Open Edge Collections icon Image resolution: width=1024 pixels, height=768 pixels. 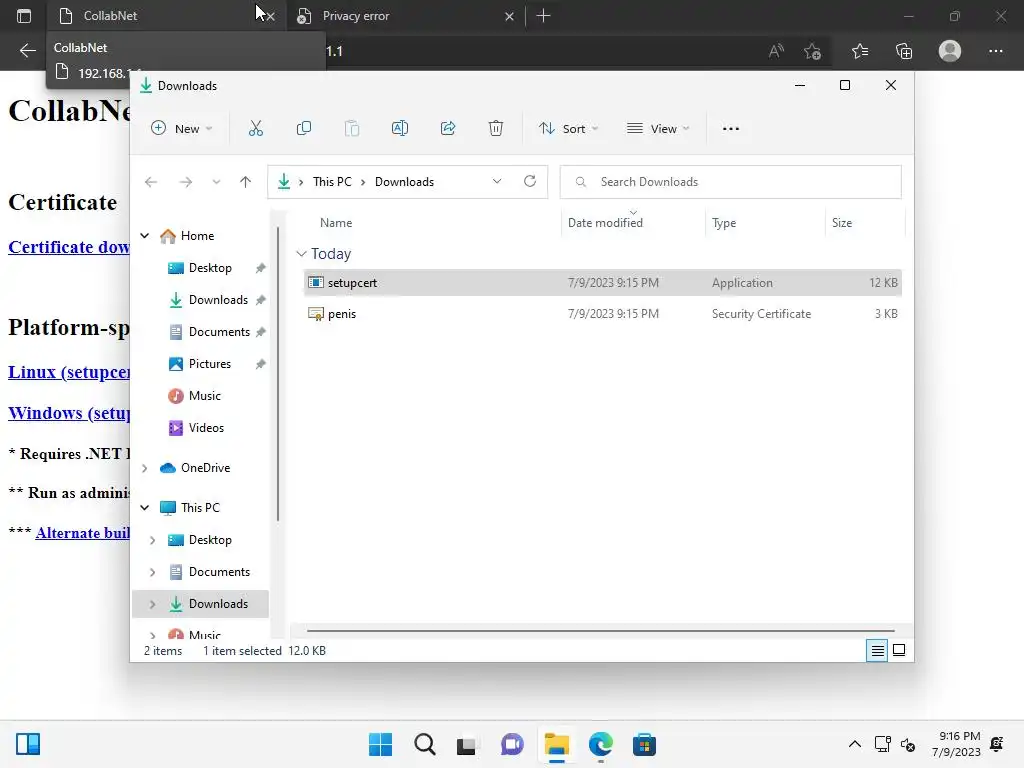904,51
